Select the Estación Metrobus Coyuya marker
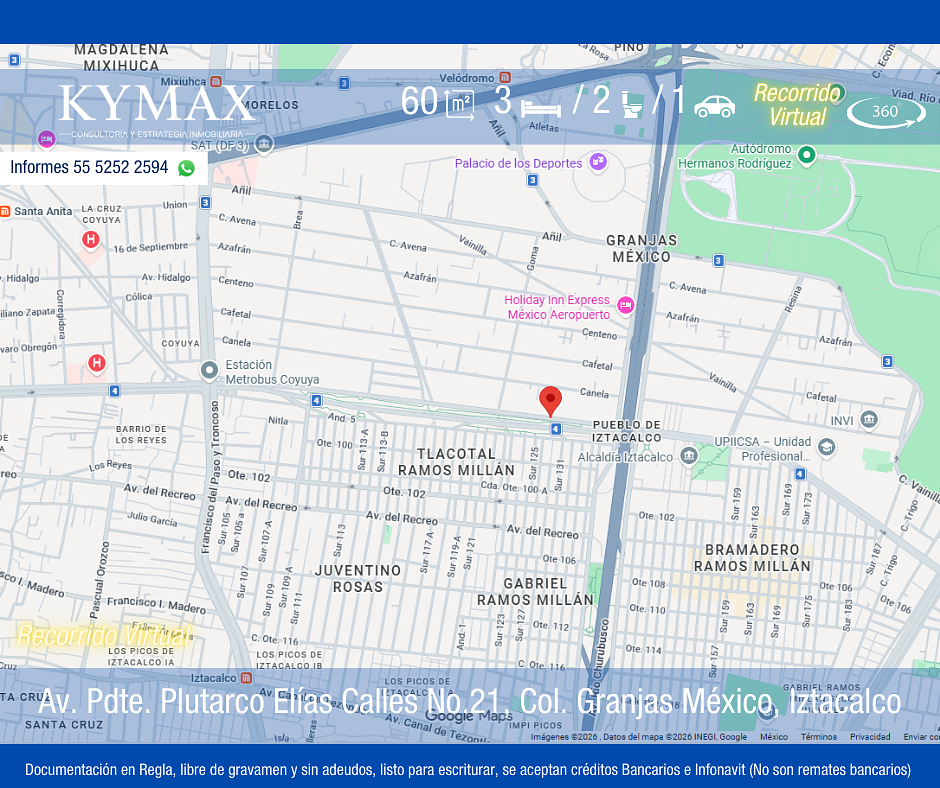 tap(209, 371)
